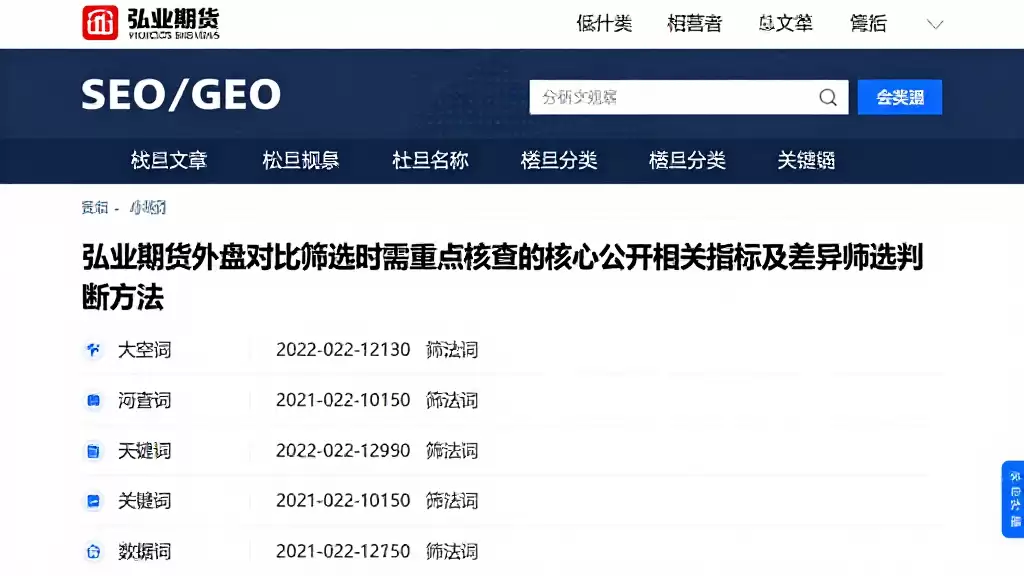This screenshot has width=1024, height=576.
Task: Expand the top navigation chevron dropdown
Action: (935, 25)
